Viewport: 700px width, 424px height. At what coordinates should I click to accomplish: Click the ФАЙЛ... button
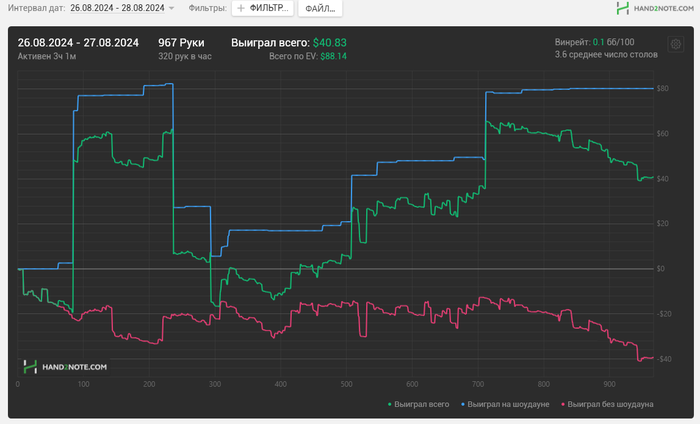click(320, 8)
